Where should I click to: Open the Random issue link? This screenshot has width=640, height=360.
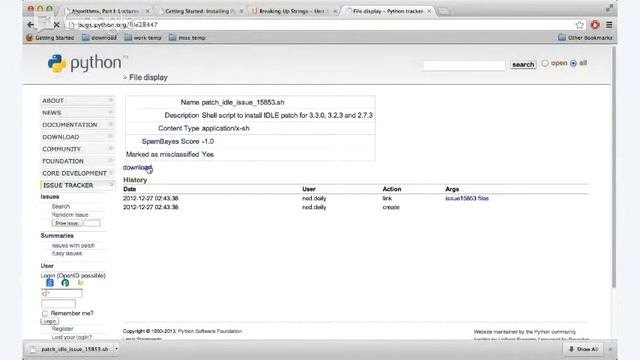70,215
